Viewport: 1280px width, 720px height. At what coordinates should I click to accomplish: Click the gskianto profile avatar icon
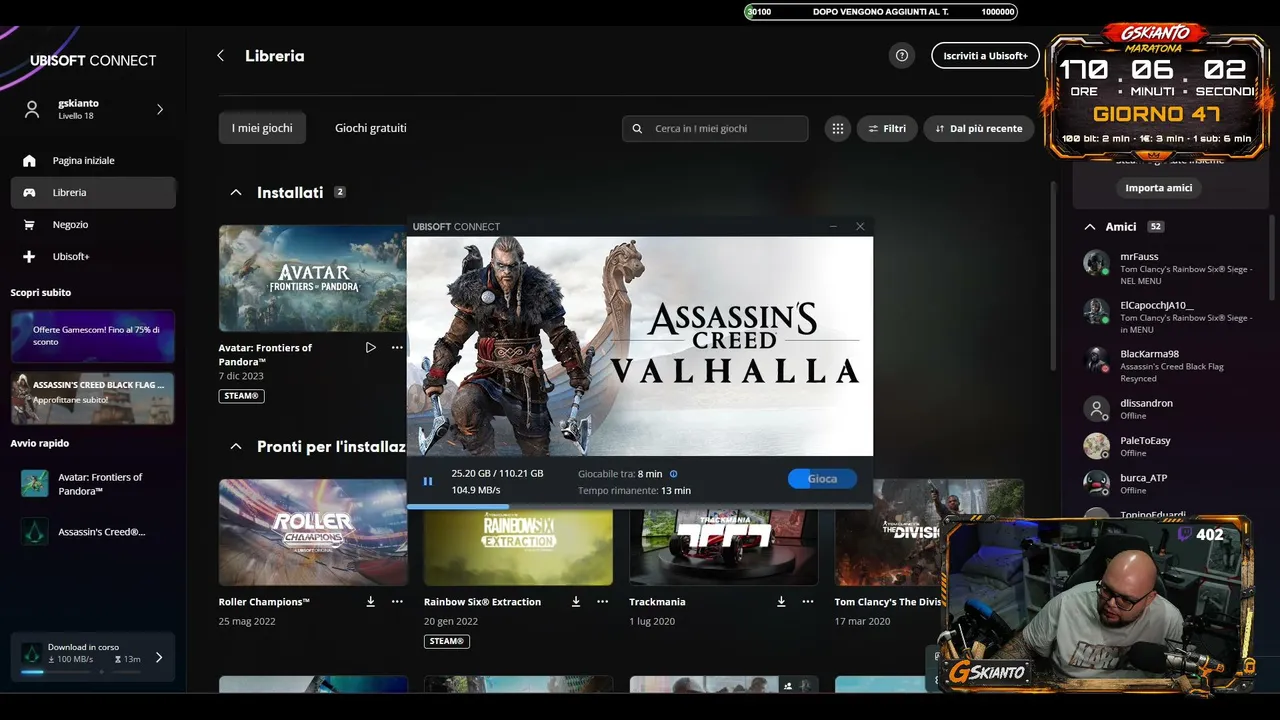click(x=32, y=110)
